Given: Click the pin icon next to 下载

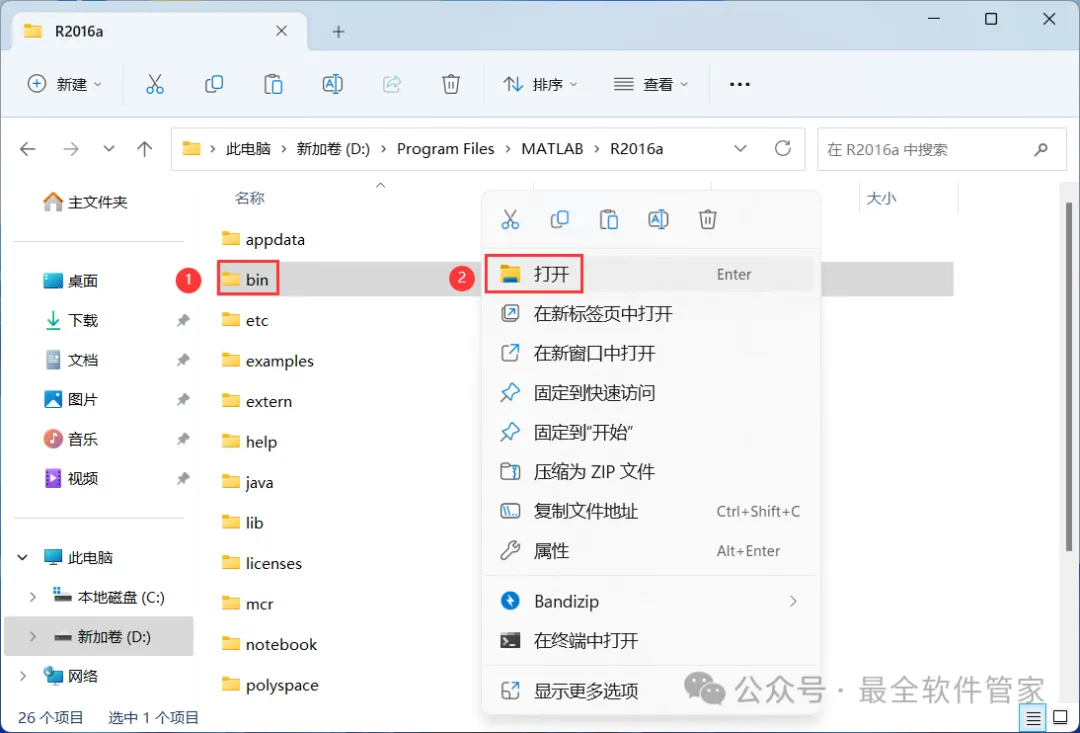Looking at the screenshot, I should click(x=183, y=320).
